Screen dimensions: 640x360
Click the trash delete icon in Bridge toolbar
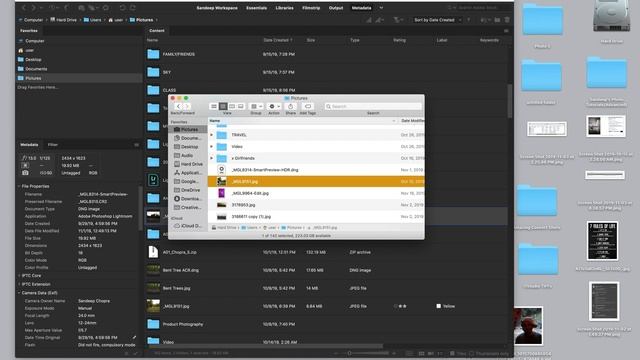click(x=507, y=20)
